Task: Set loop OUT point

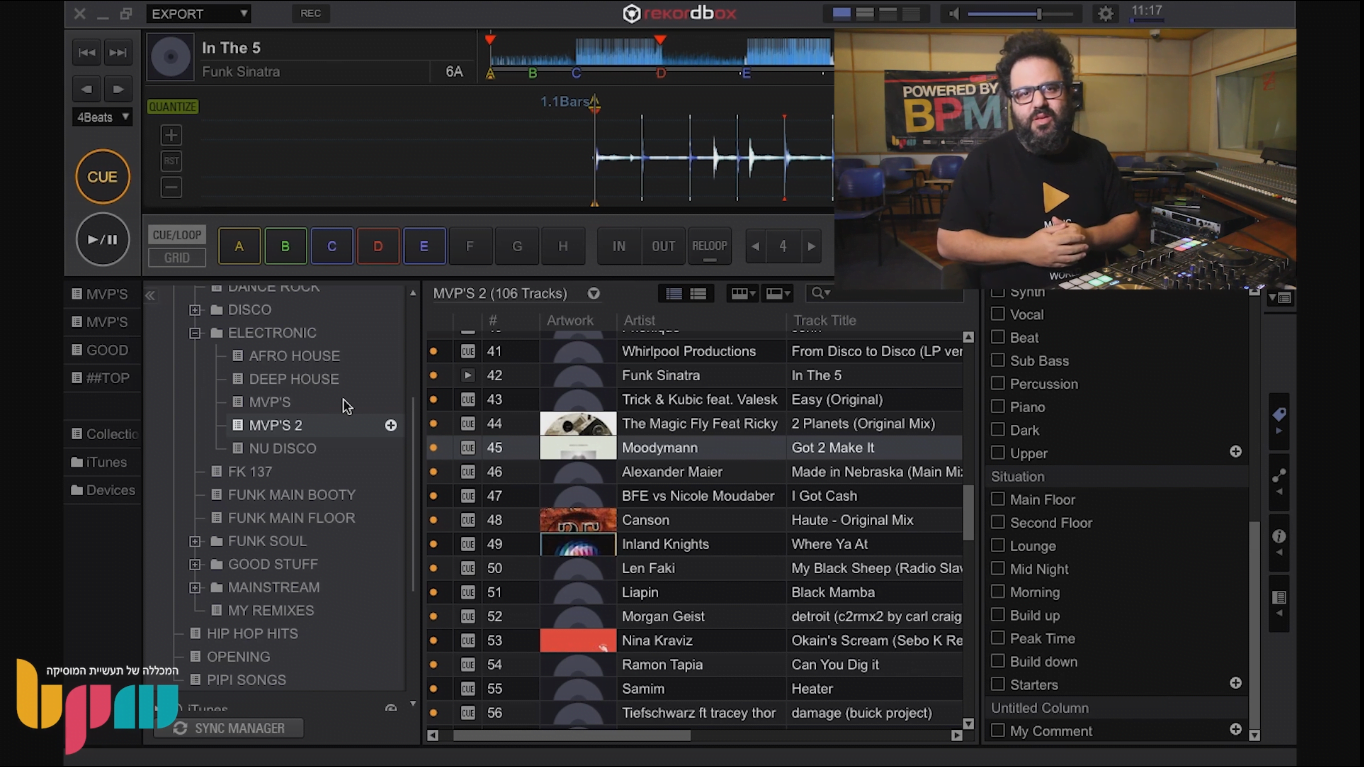Action: click(664, 246)
